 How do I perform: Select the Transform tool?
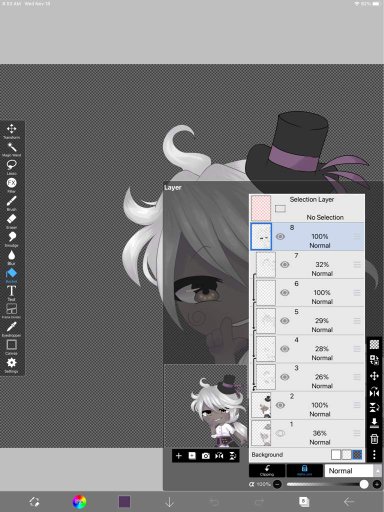click(12, 131)
